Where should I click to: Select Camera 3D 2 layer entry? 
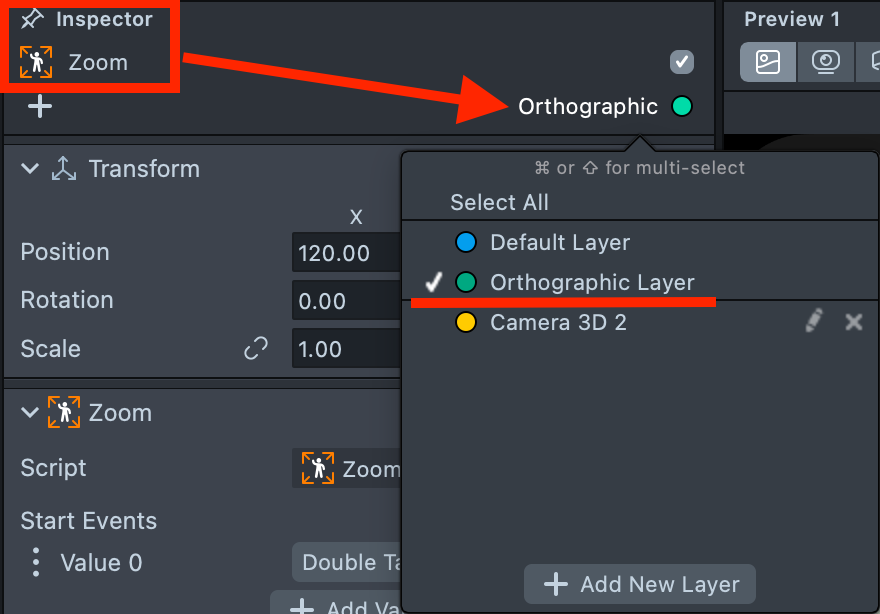pyautogui.click(x=558, y=323)
